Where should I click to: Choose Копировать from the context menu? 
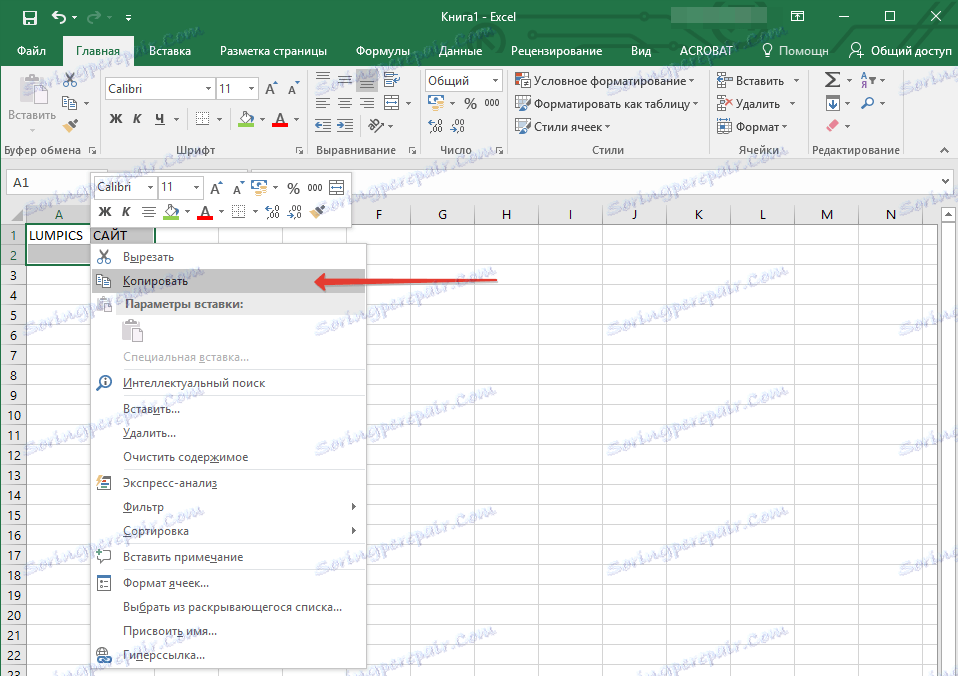155,281
